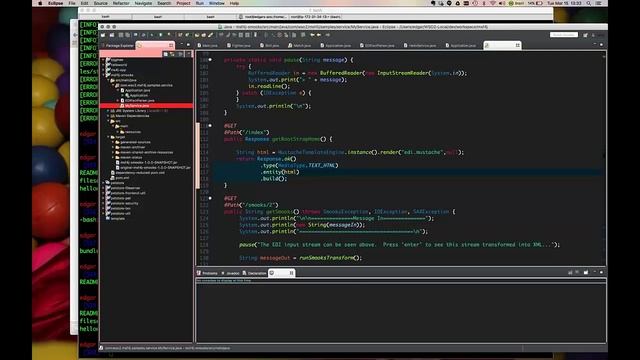Switch to the Problems tab
The width and height of the screenshot is (640, 360).
[x=208, y=273]
